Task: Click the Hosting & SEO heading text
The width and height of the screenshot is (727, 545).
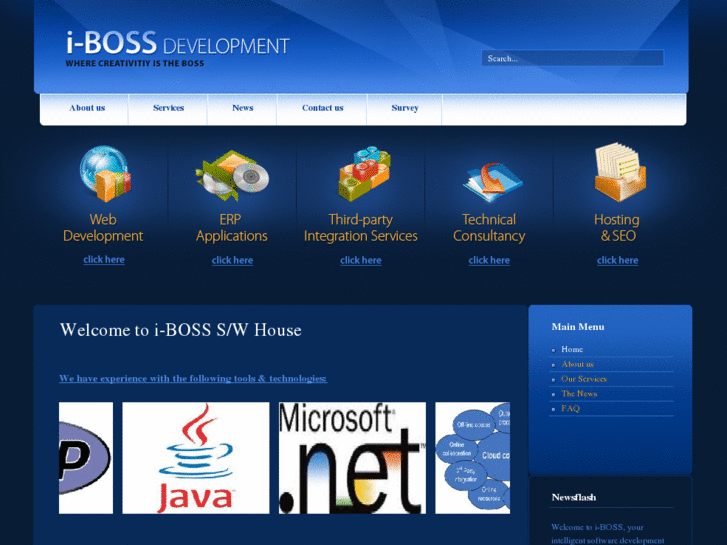Action: pyautogui.click(x=617, y=228)
